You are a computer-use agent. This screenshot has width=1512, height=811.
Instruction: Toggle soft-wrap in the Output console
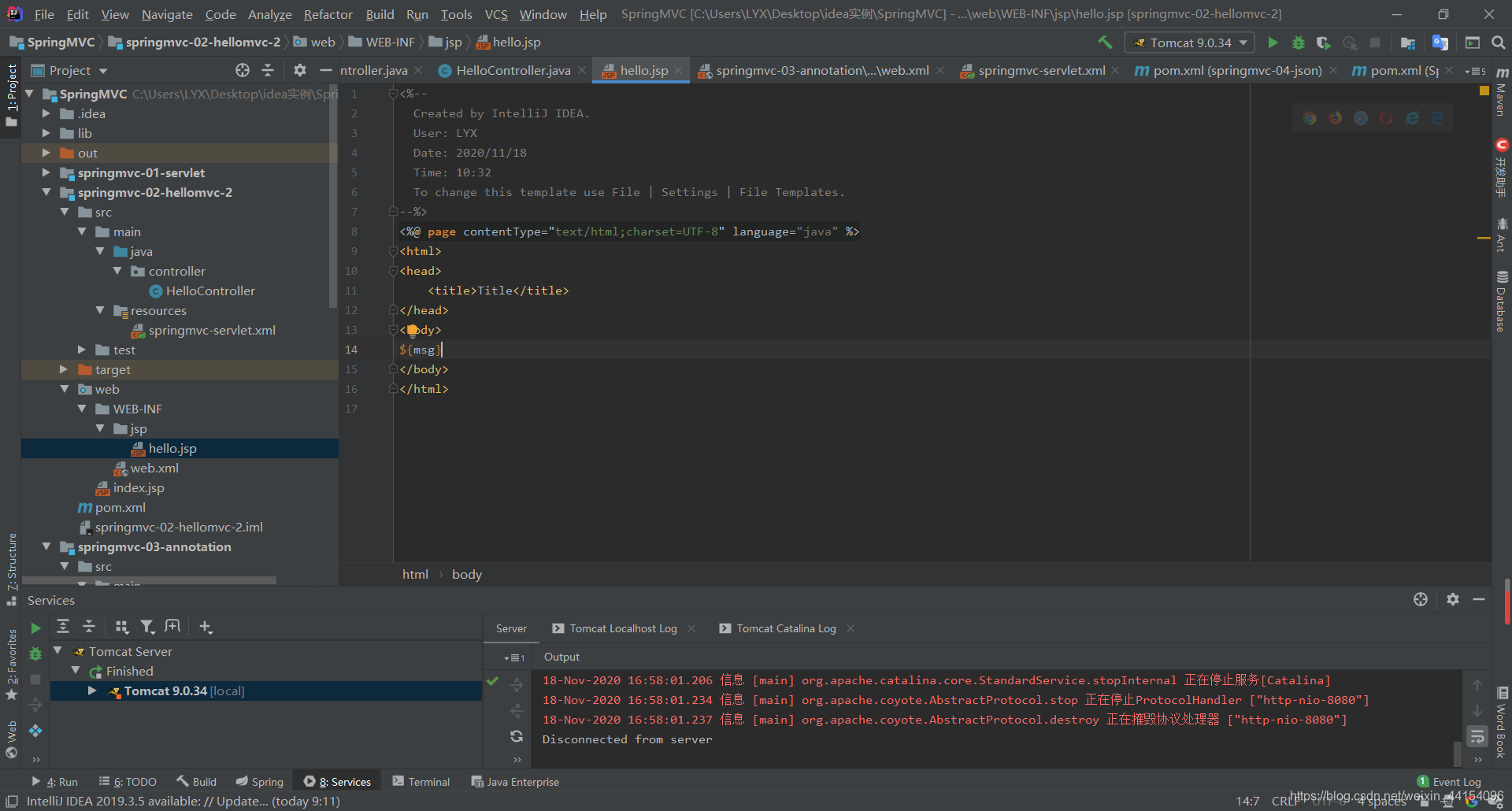pos(1477,737)
